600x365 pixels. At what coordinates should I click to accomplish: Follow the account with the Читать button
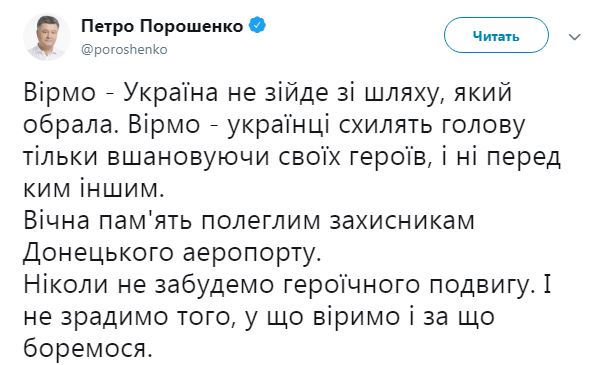point(496,36)
